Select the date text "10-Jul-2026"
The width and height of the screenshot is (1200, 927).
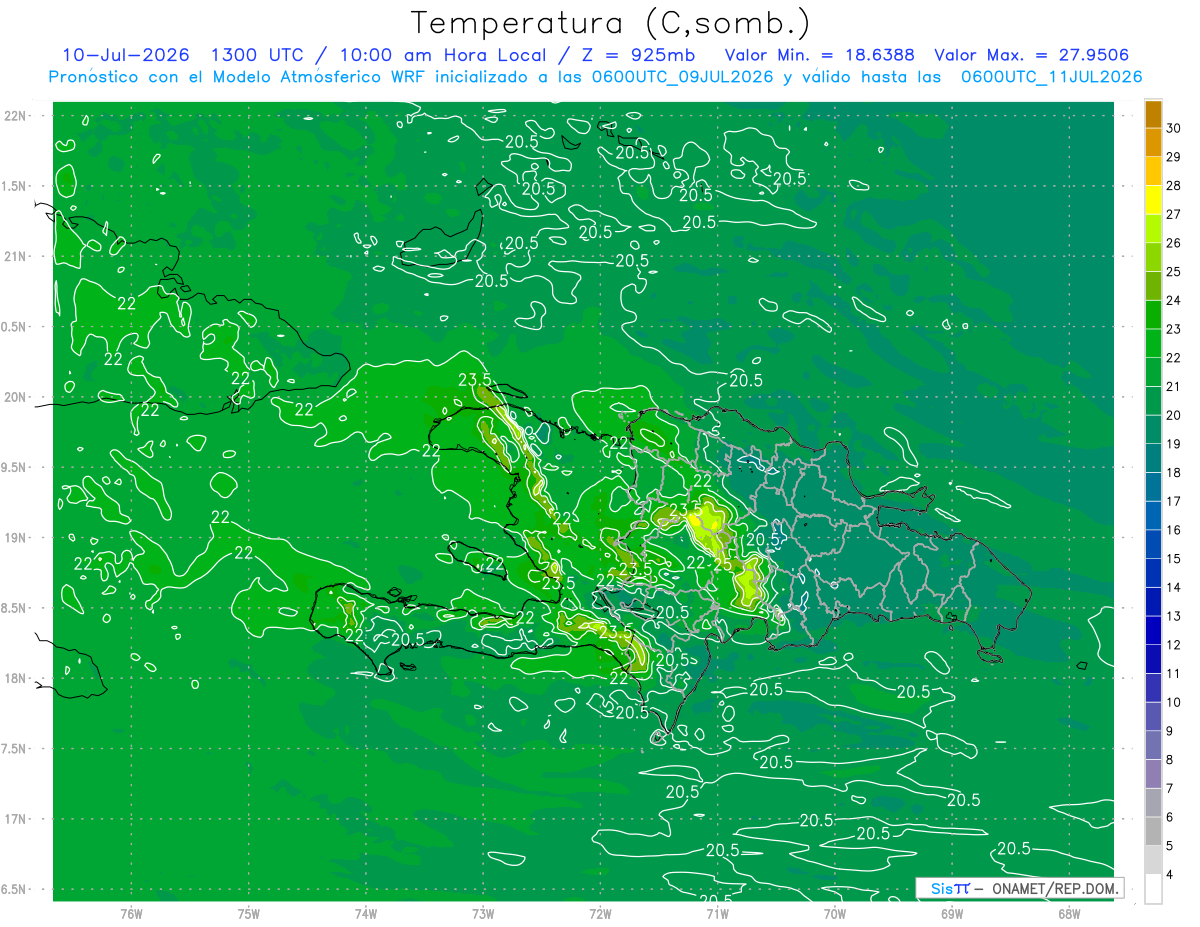pyautogui.click(x=125, y=55)
